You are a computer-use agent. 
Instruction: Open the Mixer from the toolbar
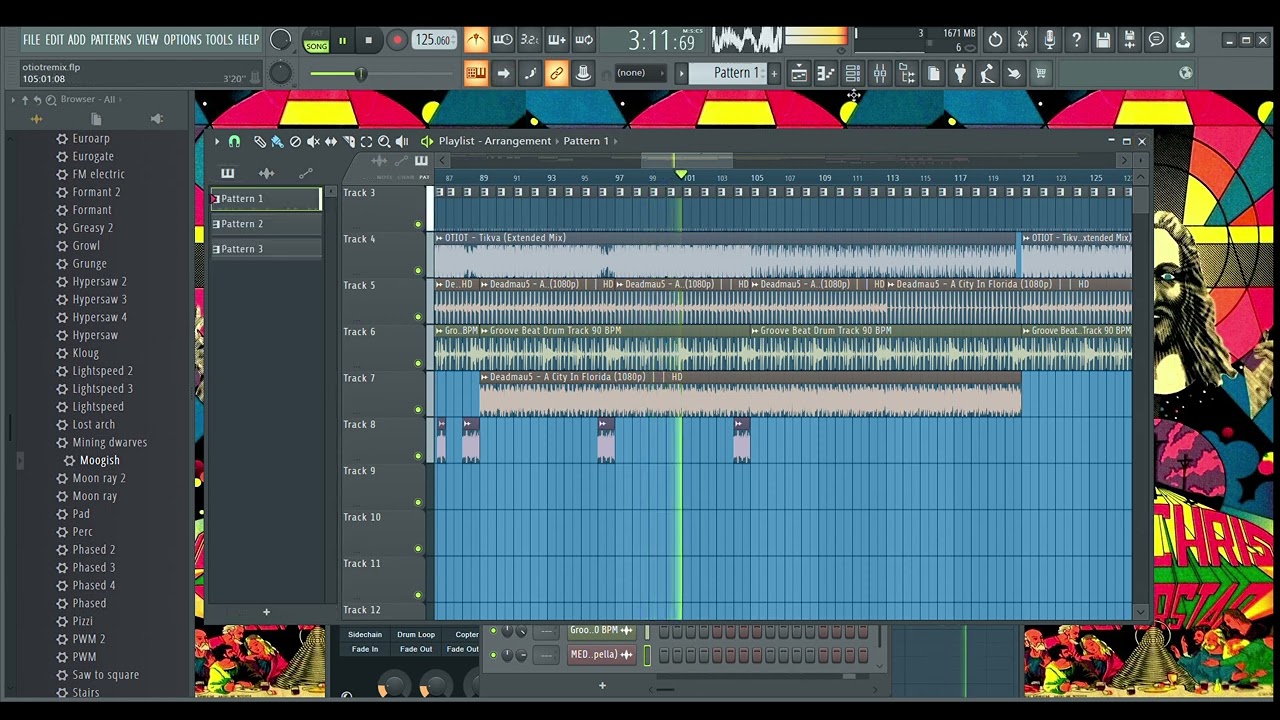pos(880,73)
